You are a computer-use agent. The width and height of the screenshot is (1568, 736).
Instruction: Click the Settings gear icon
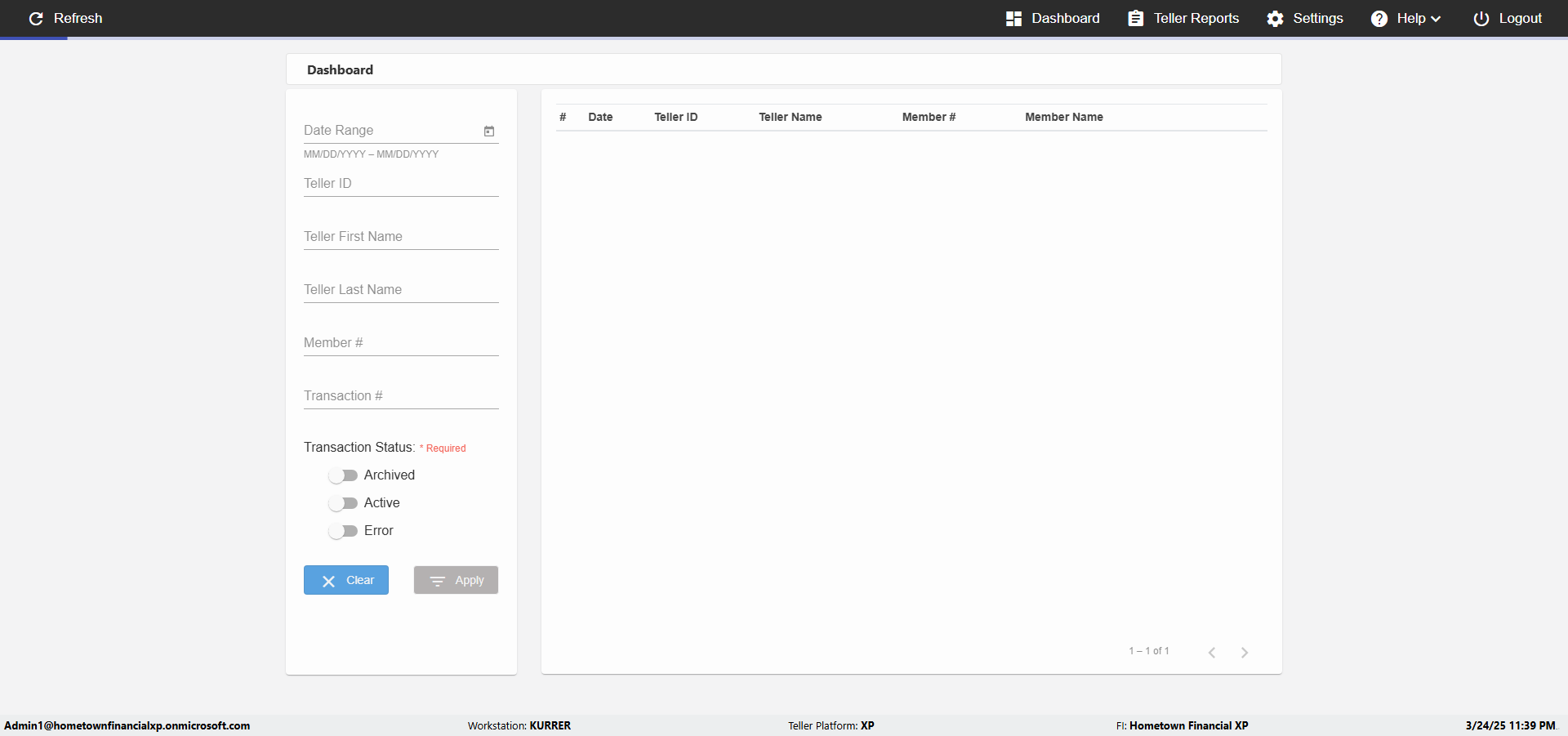click(1275, 18)
